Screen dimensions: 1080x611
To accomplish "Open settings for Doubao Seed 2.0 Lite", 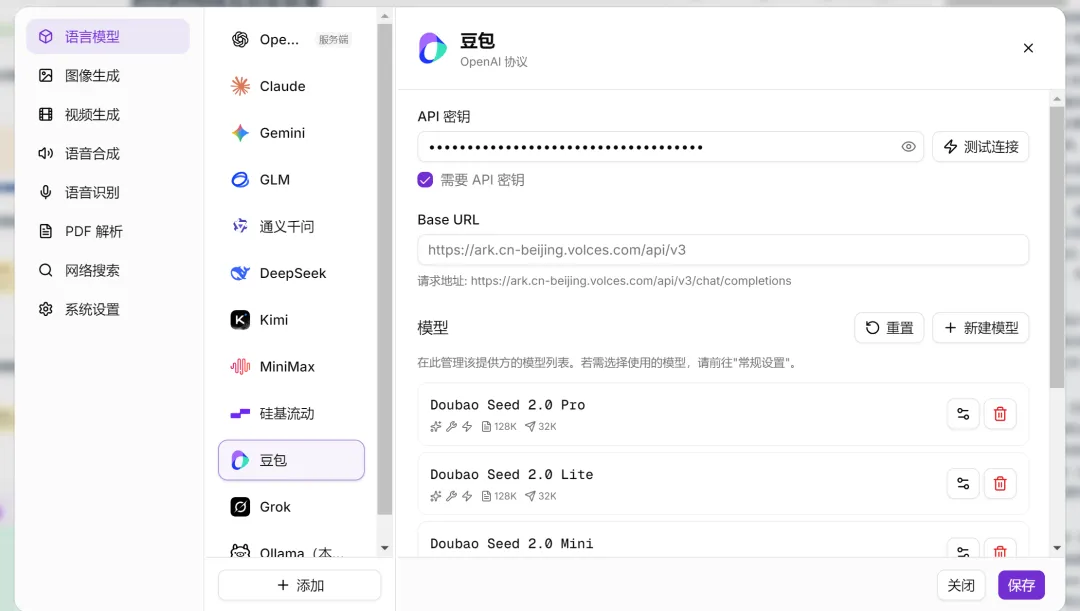I will point(963,484).
